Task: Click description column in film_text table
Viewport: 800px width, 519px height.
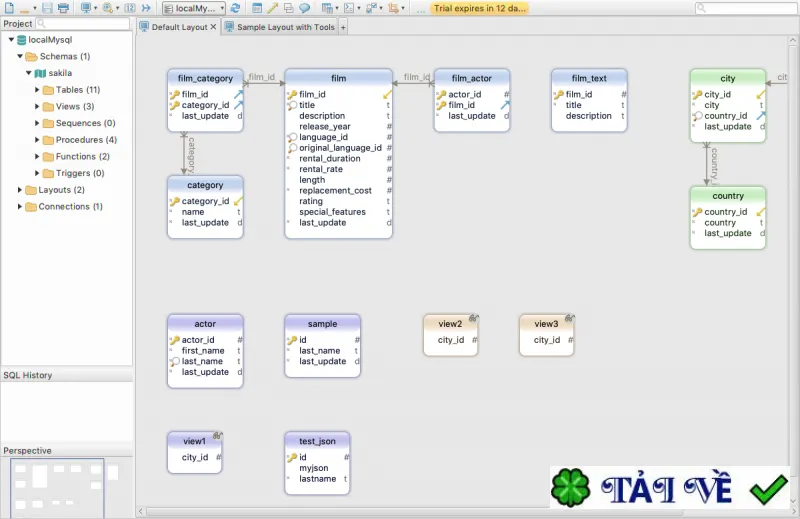Action: click(588, 116)
